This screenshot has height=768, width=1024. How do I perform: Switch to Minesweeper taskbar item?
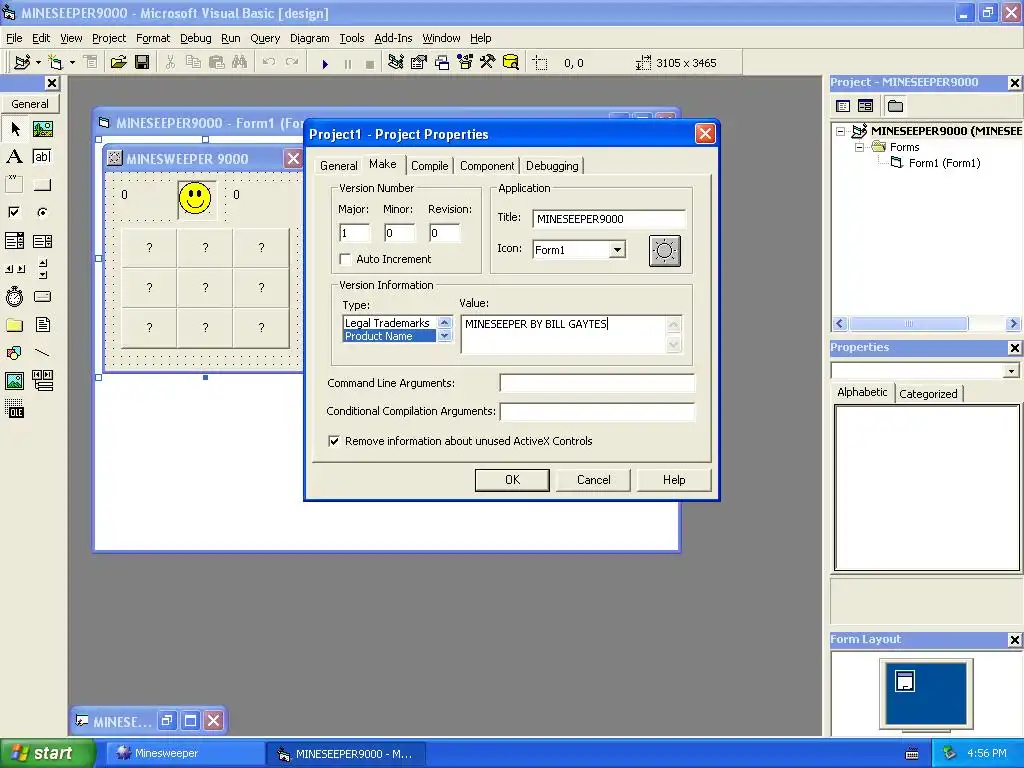[185, 753]
